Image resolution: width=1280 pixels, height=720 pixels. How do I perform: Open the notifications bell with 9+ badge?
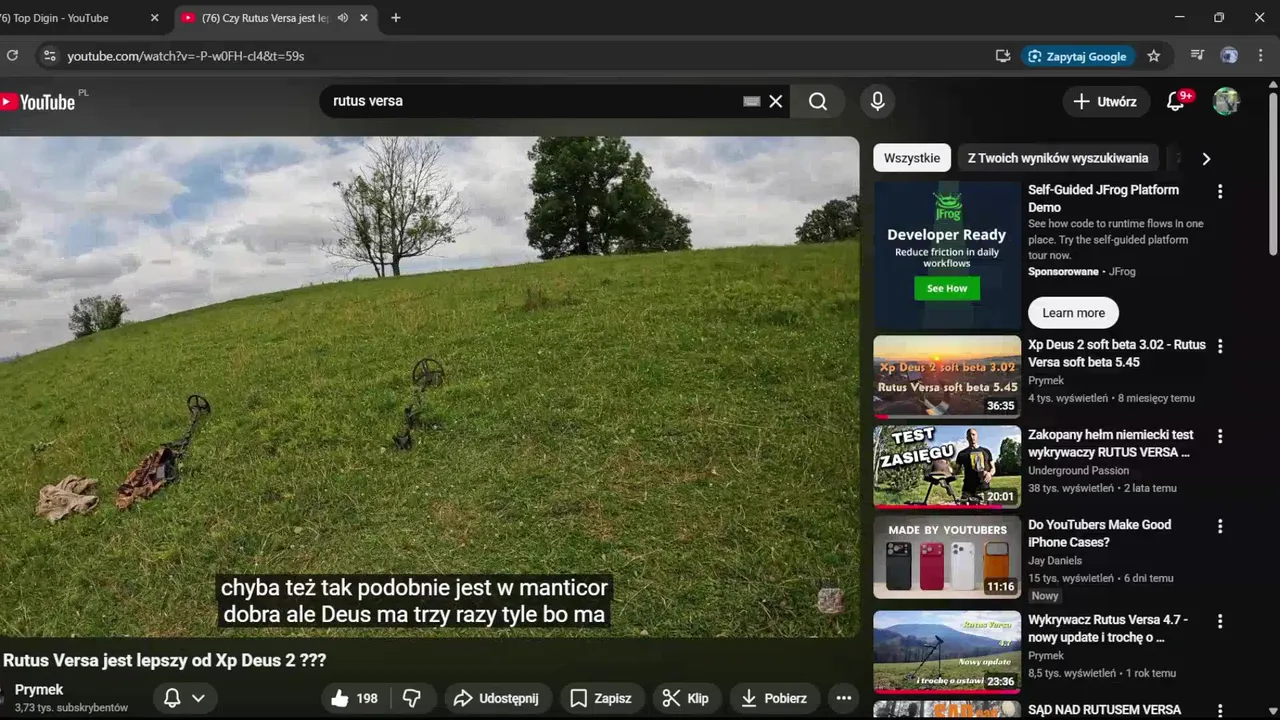click(x=1176, y=101)
